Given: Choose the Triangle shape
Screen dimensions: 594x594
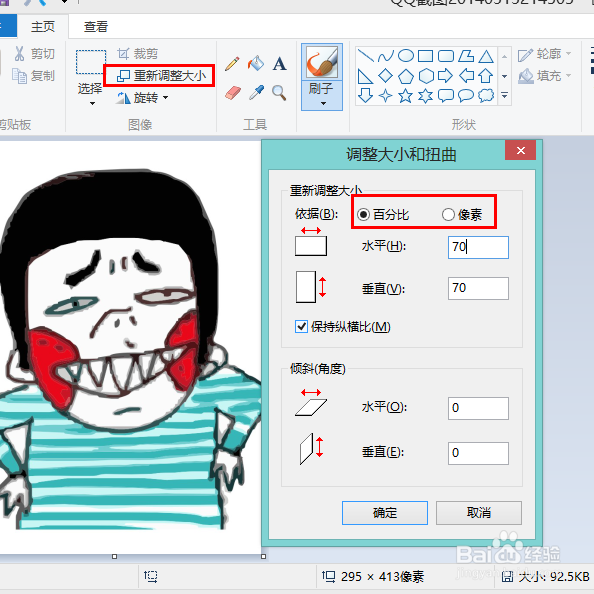Looking at the screenshot, I should point(486,56).
